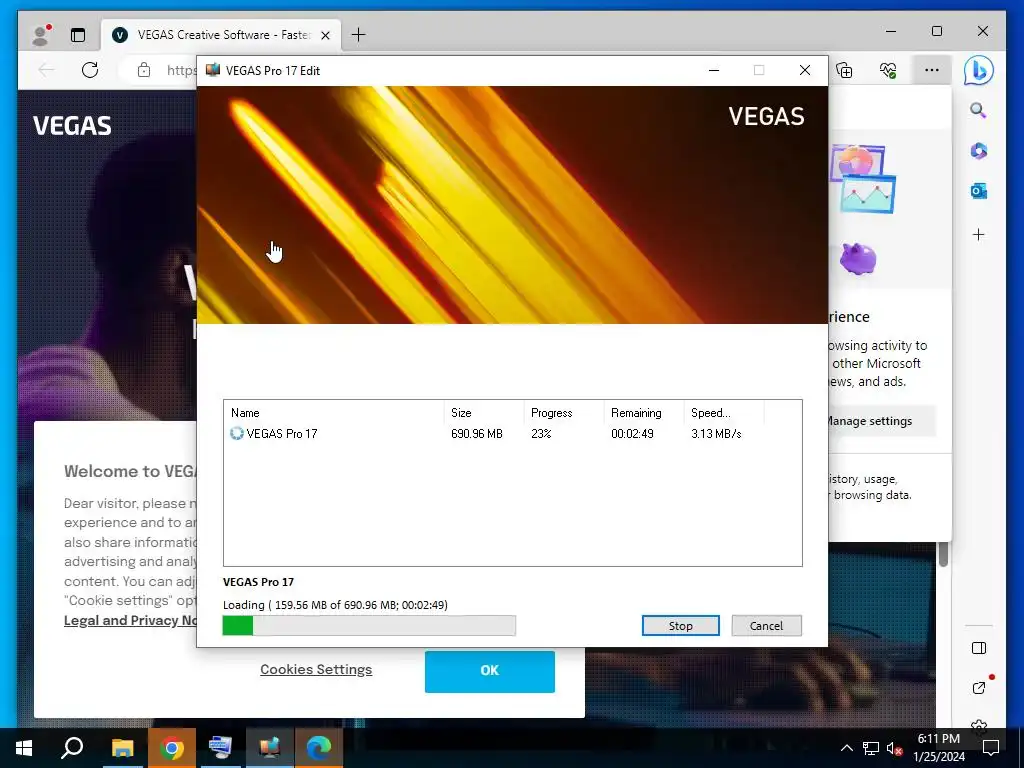Open Cookies Settings link
The width and height of the screenshot is (1024, 768).
[316, 669]
